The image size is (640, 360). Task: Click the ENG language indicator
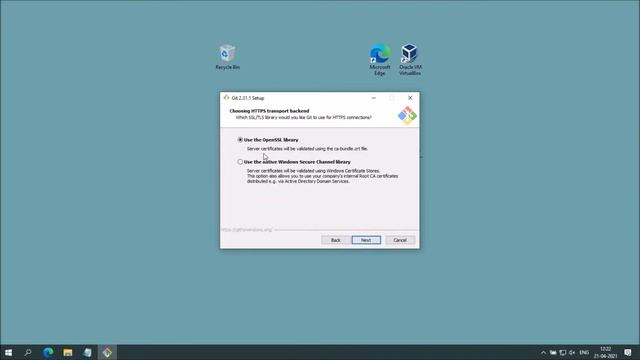click(x=584, y=353)
